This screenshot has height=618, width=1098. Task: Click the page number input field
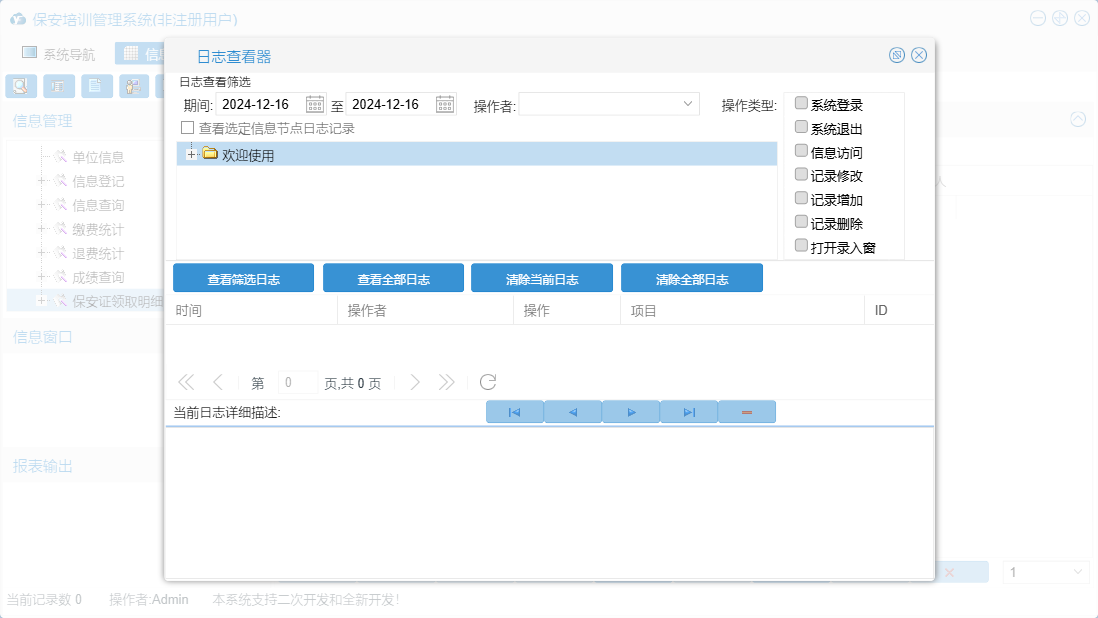point(297,382)
